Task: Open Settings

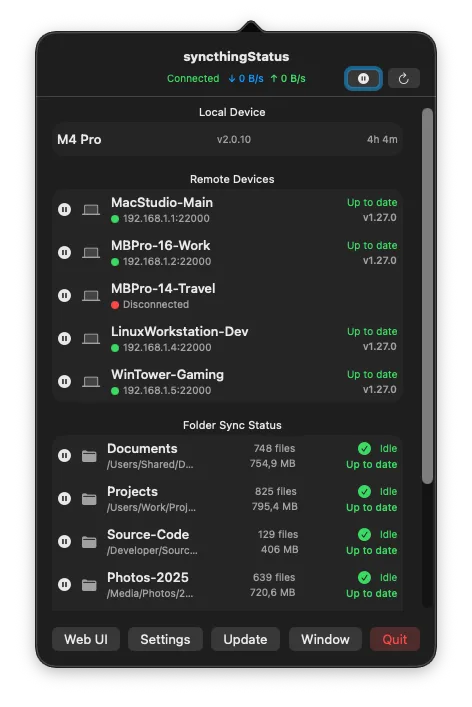Action: point(165,639)
